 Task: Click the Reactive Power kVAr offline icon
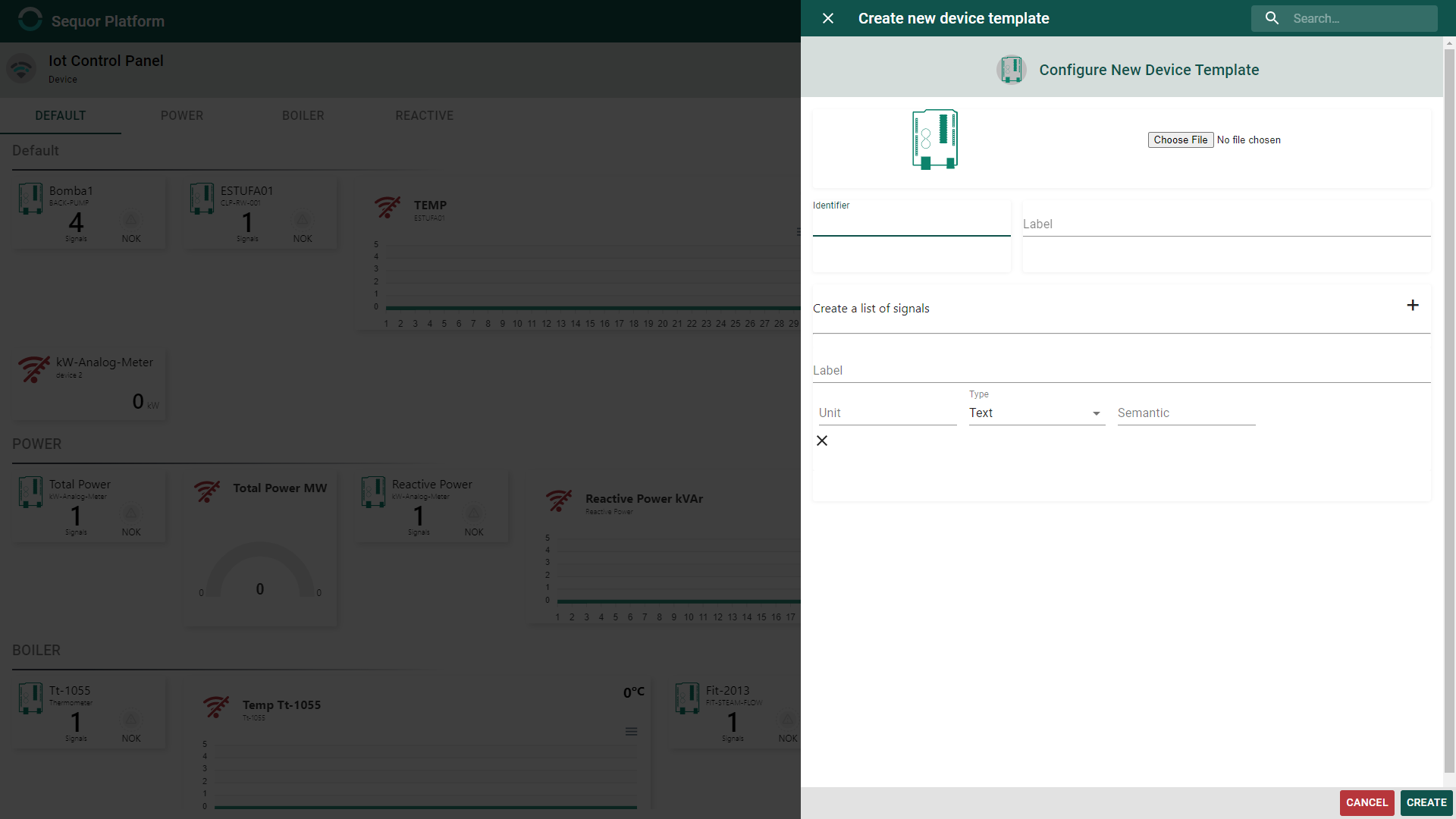click(559, 501)
